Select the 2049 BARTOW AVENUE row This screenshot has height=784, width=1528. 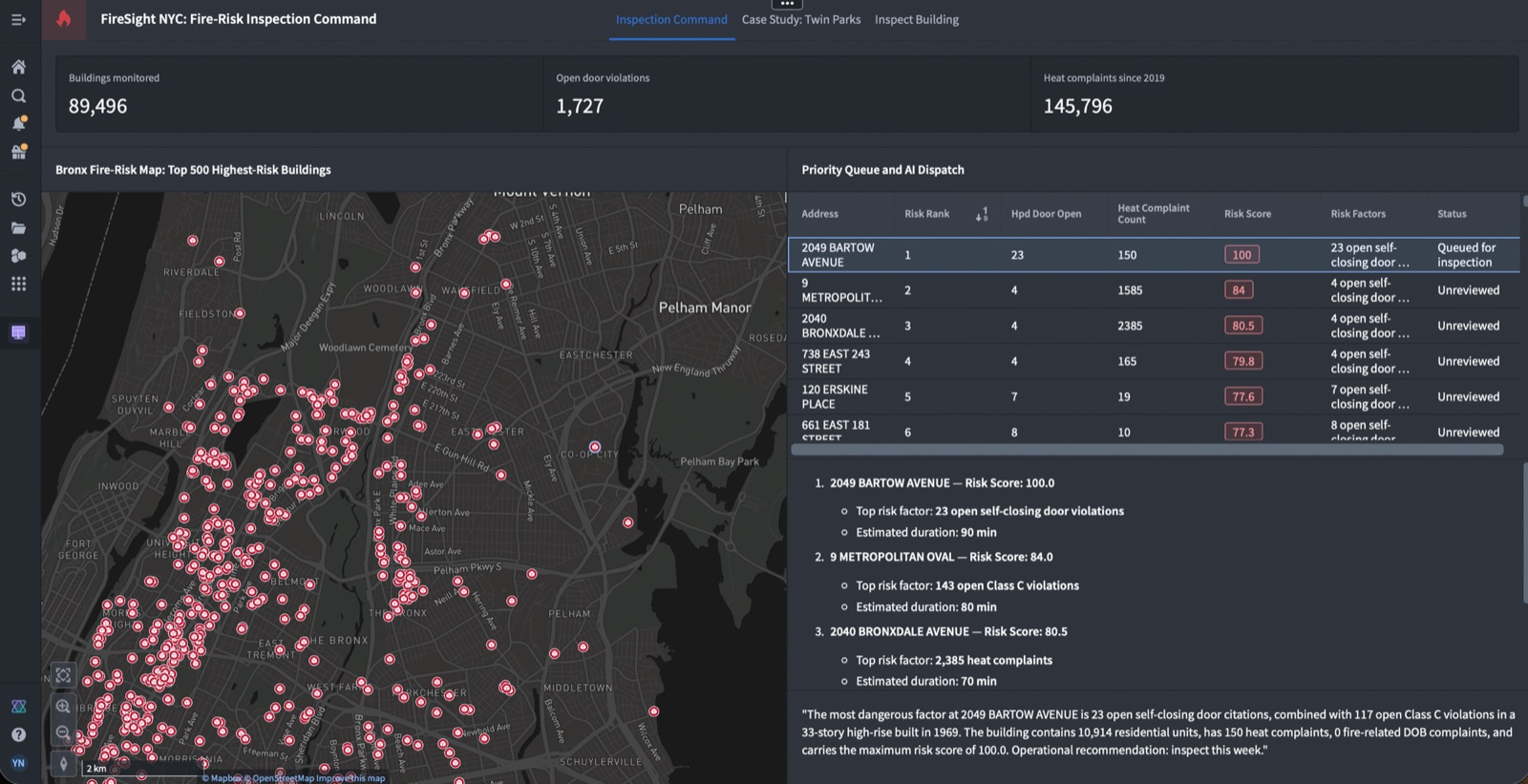[x=1154, y=255]
